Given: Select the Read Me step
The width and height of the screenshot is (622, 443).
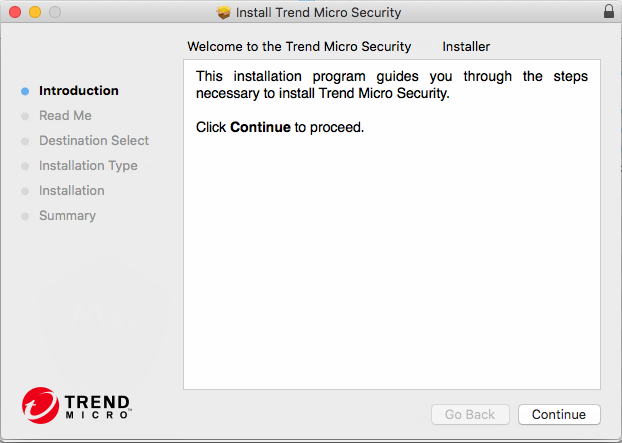Looking at the screenshot, I should click(65, 116).
